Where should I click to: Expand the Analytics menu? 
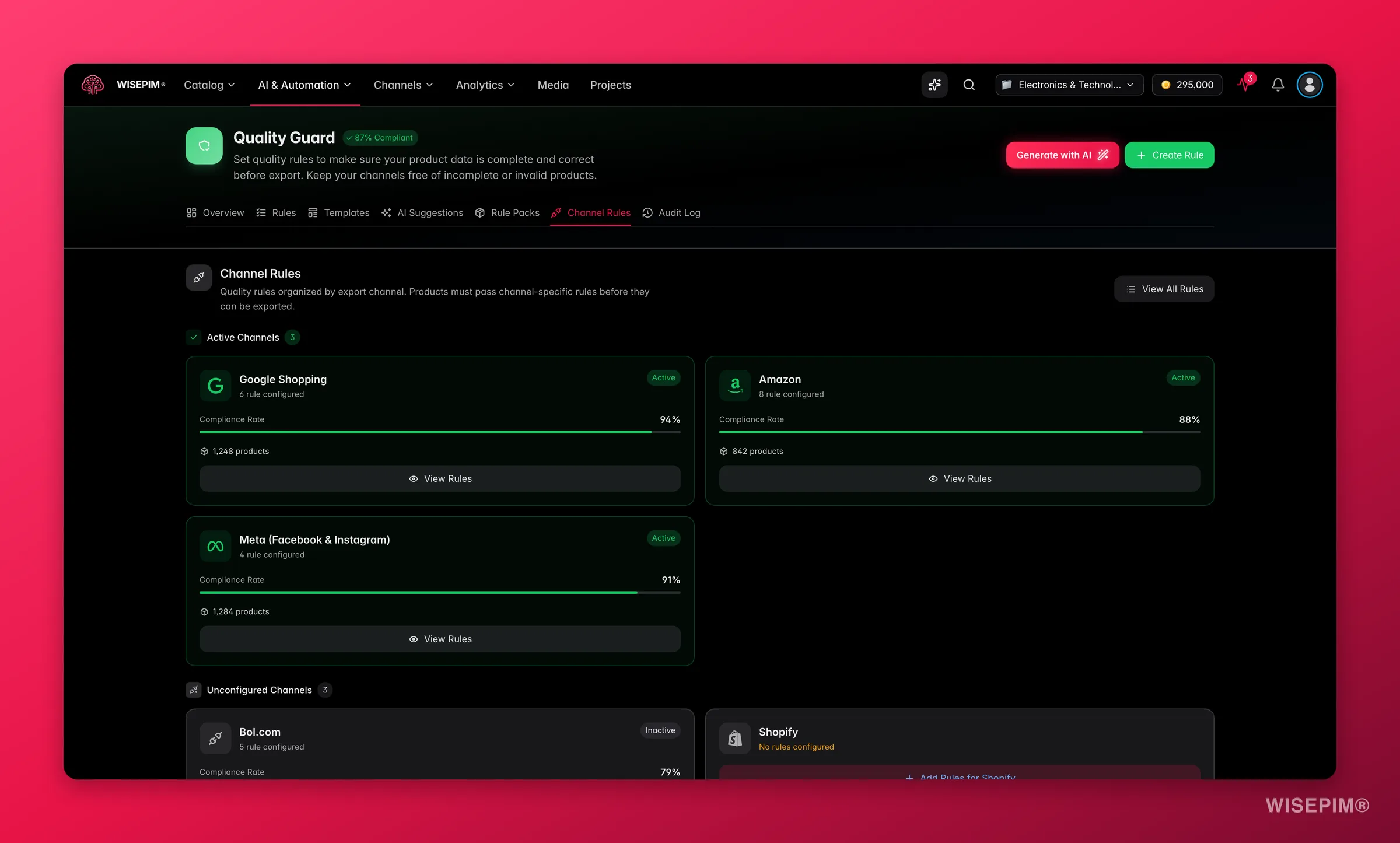[x=485, y=85]
